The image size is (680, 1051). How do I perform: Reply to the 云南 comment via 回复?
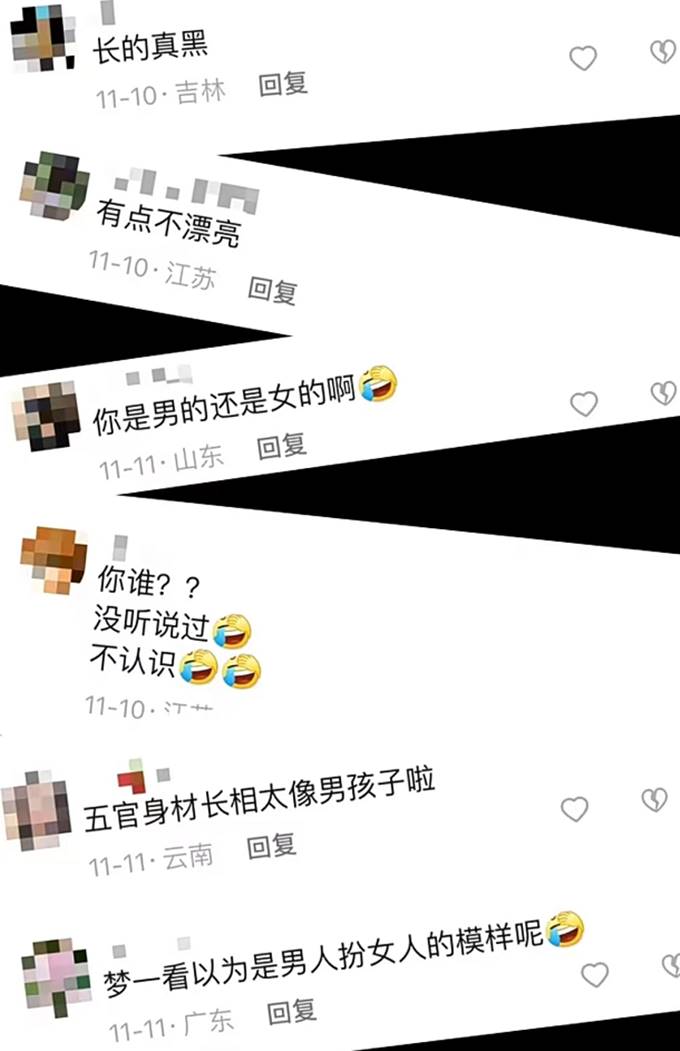[272, 847]
